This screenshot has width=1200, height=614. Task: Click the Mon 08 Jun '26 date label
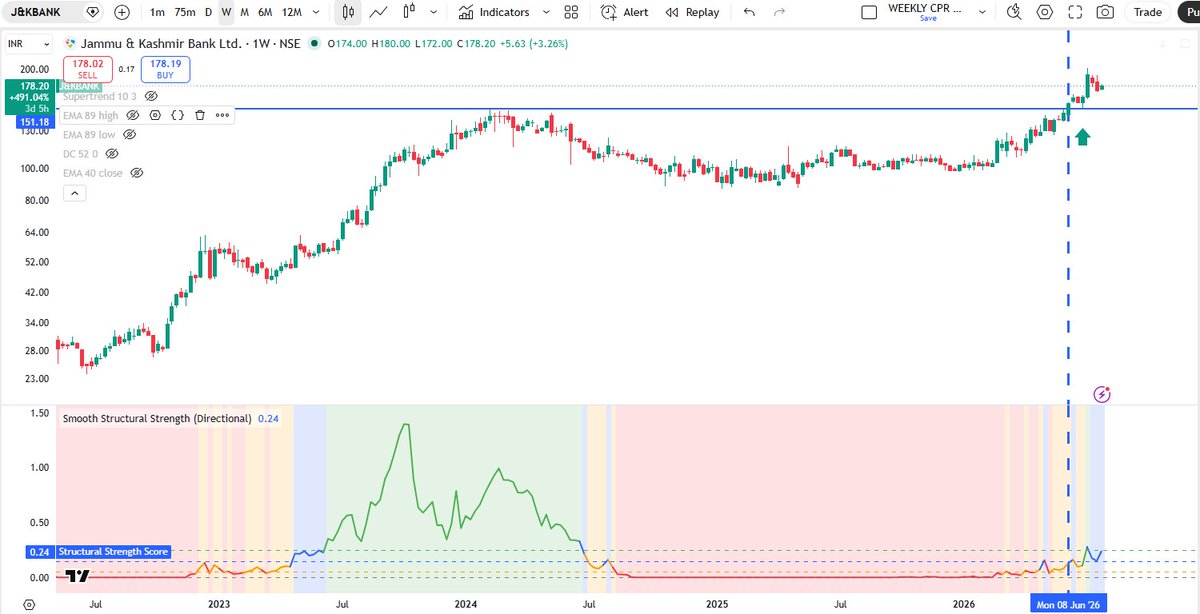1069,604
